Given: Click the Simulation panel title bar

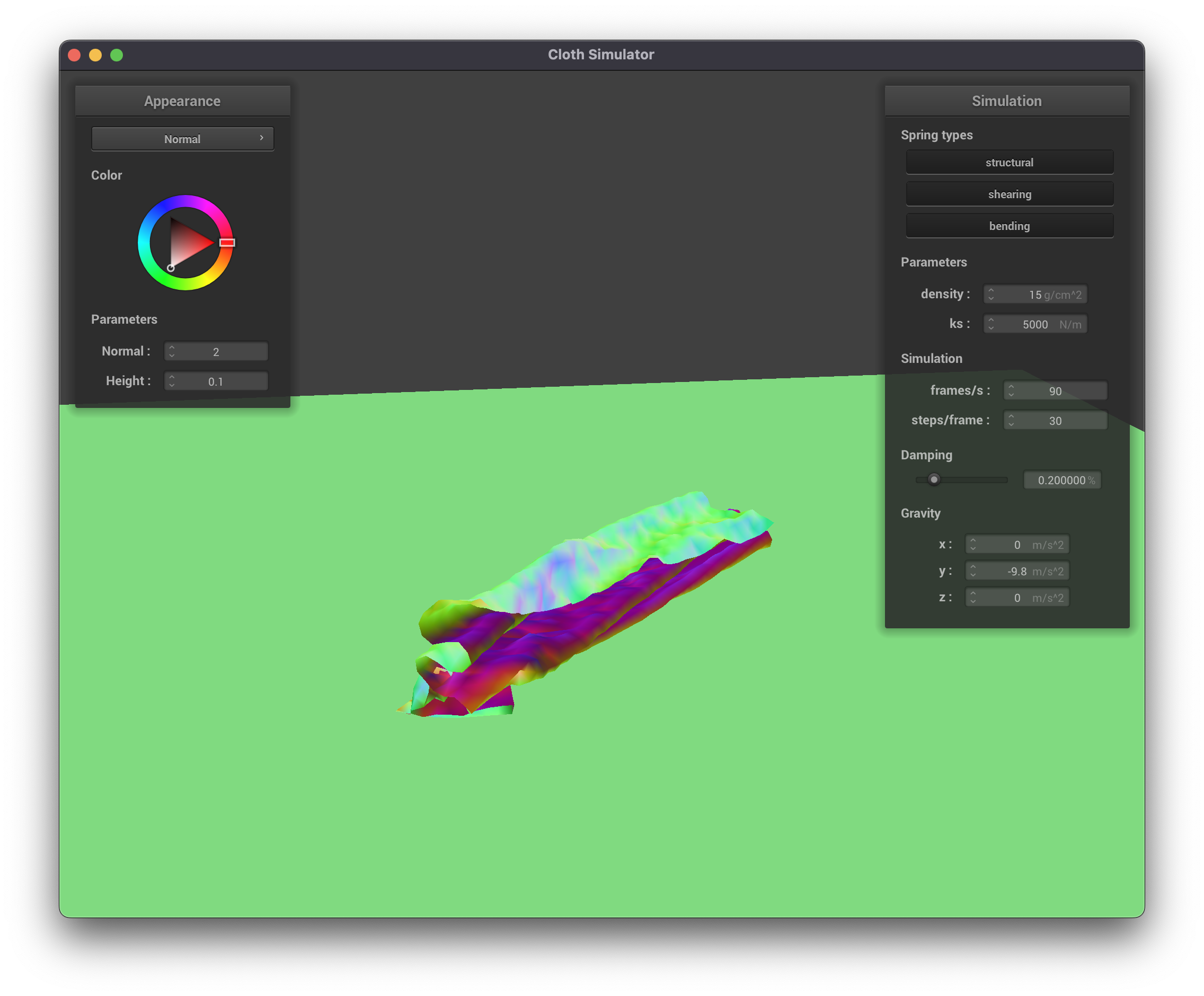Looking at the screenshot, I should click(1007, 101).
